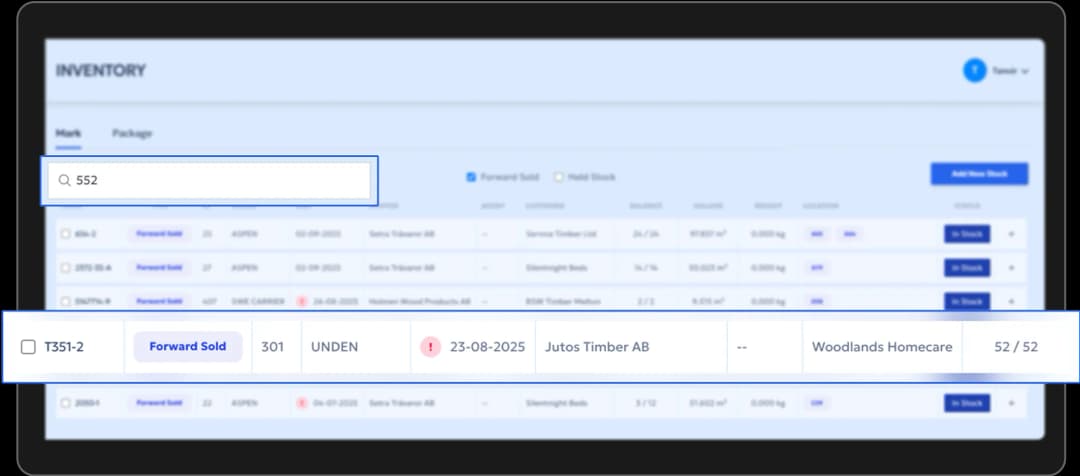Click the plus icon in second table row
This screenshot has height=476, width=1080.
pos(1010,268)
